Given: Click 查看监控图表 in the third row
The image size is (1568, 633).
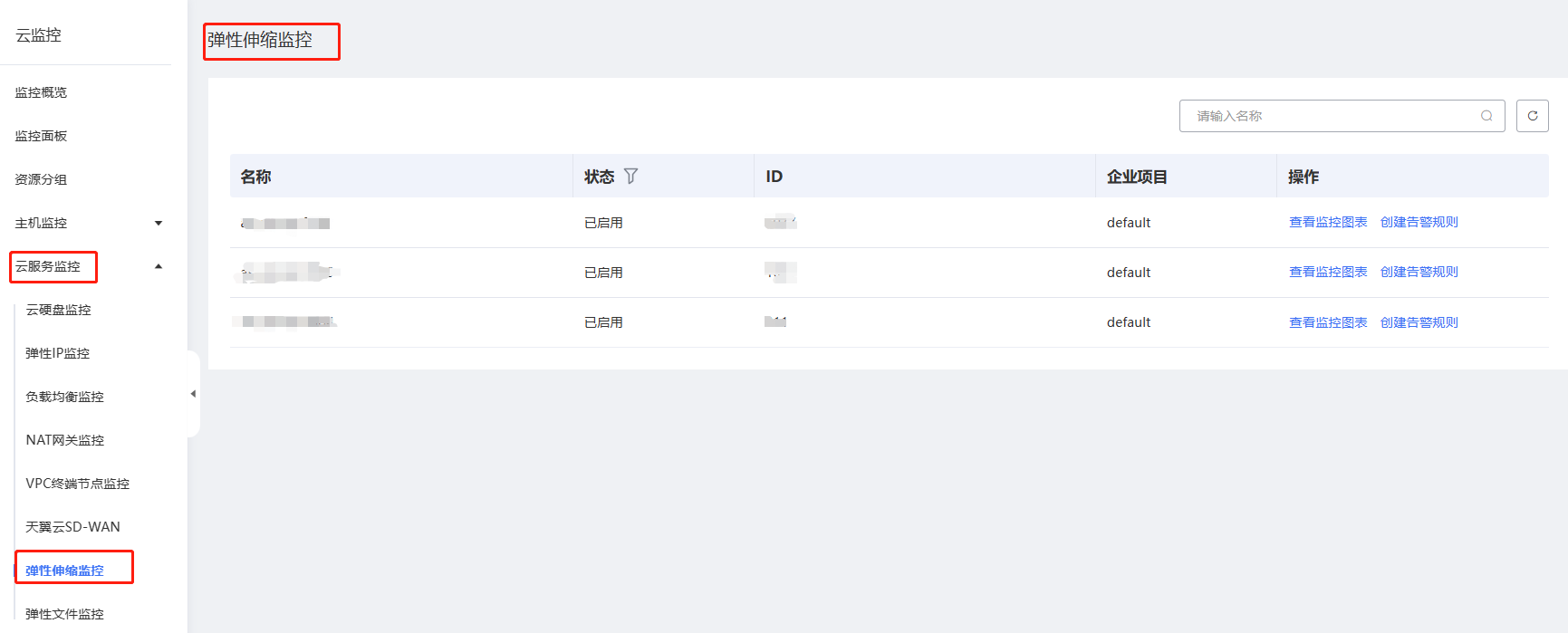Looking at the screenshot, I should click(x=1328, y=322).
